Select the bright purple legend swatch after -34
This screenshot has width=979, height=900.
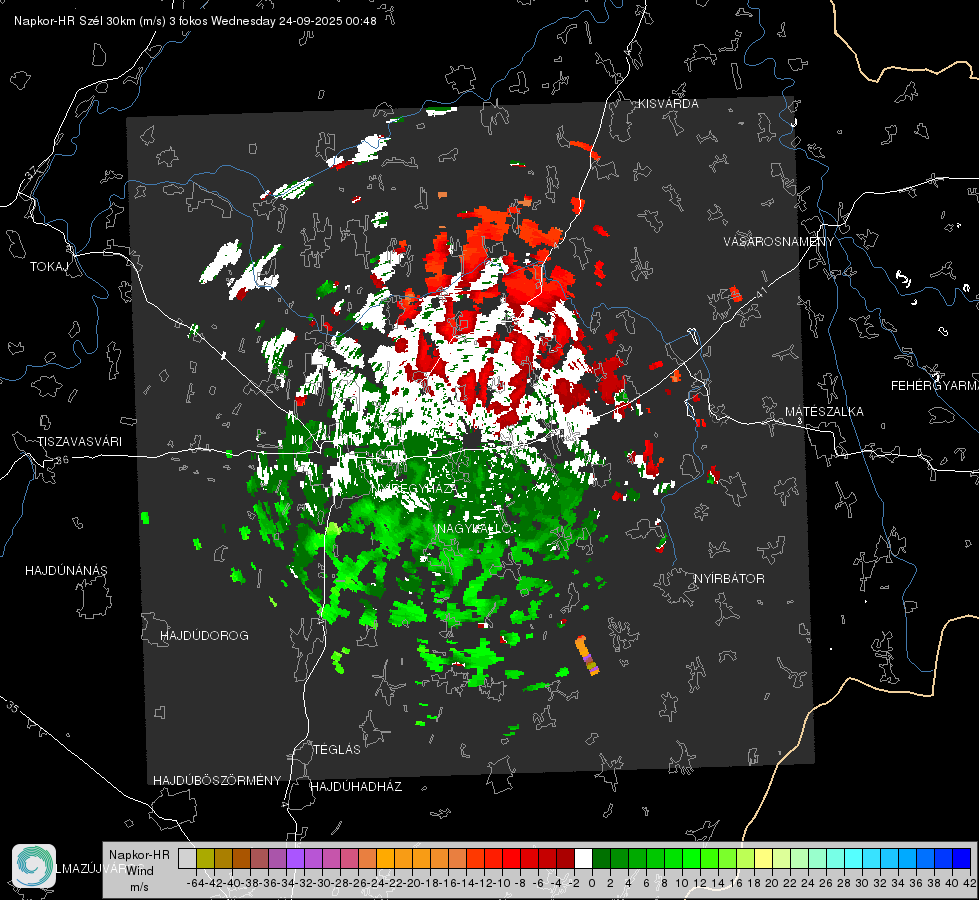coord(295,859)
